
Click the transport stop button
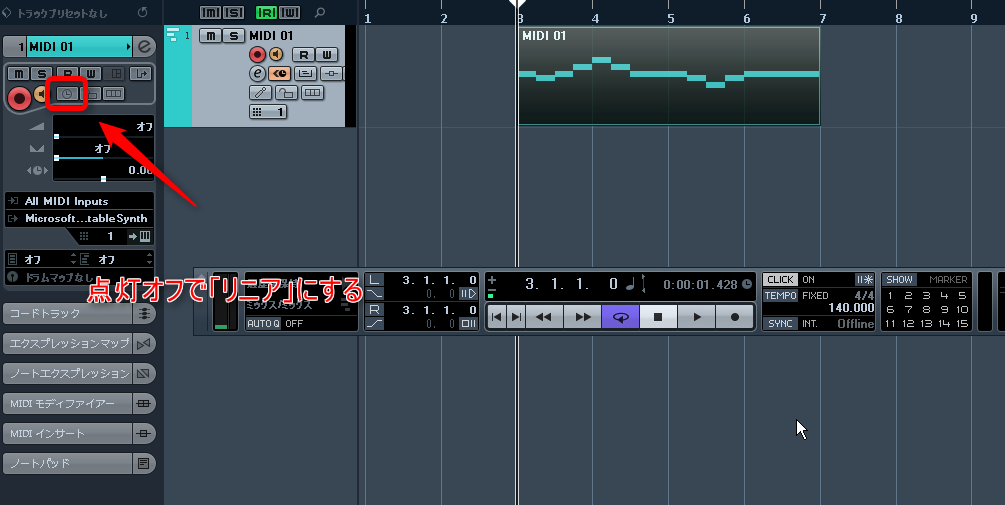658,317
